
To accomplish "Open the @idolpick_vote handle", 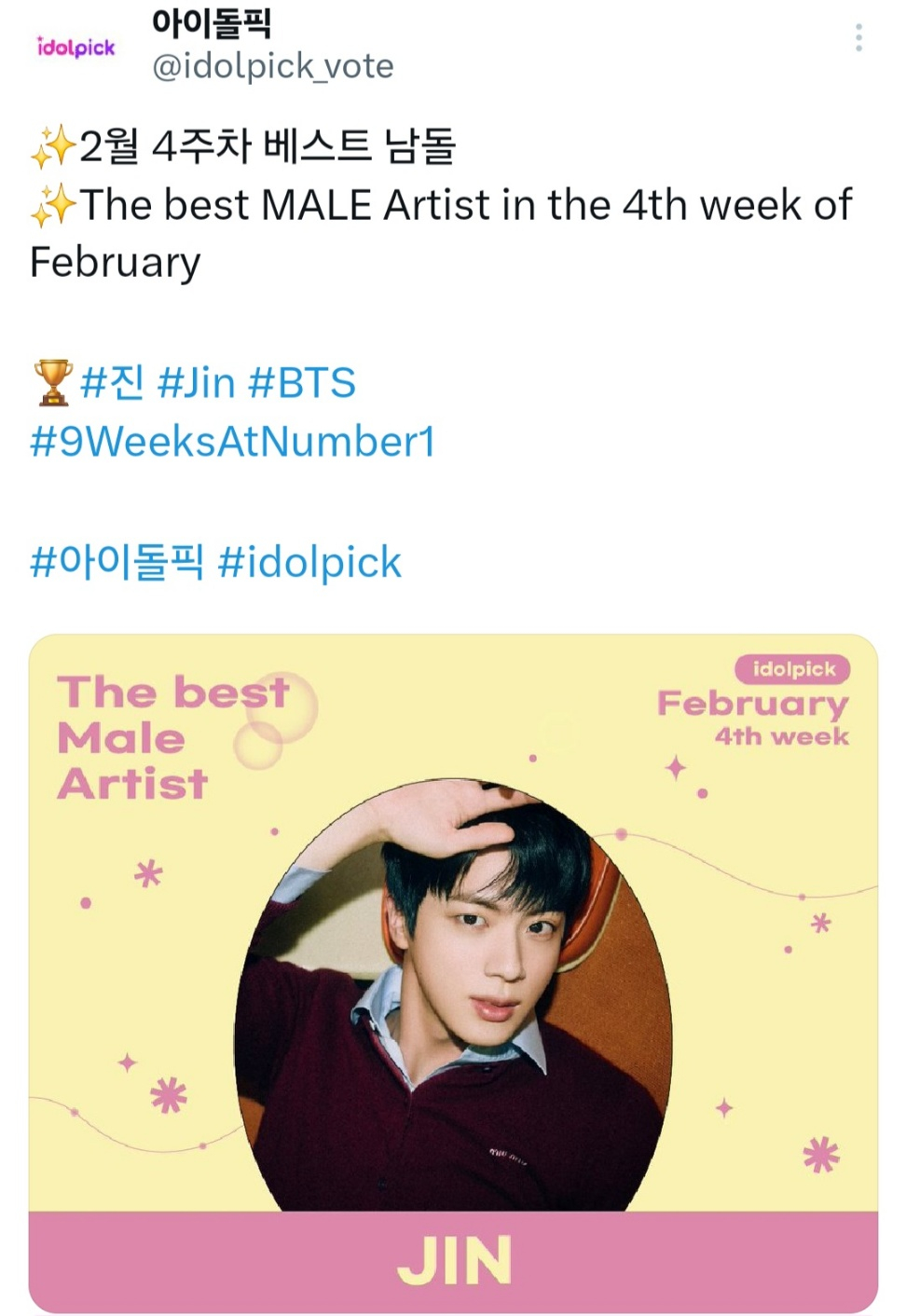I will pos(273,66).
